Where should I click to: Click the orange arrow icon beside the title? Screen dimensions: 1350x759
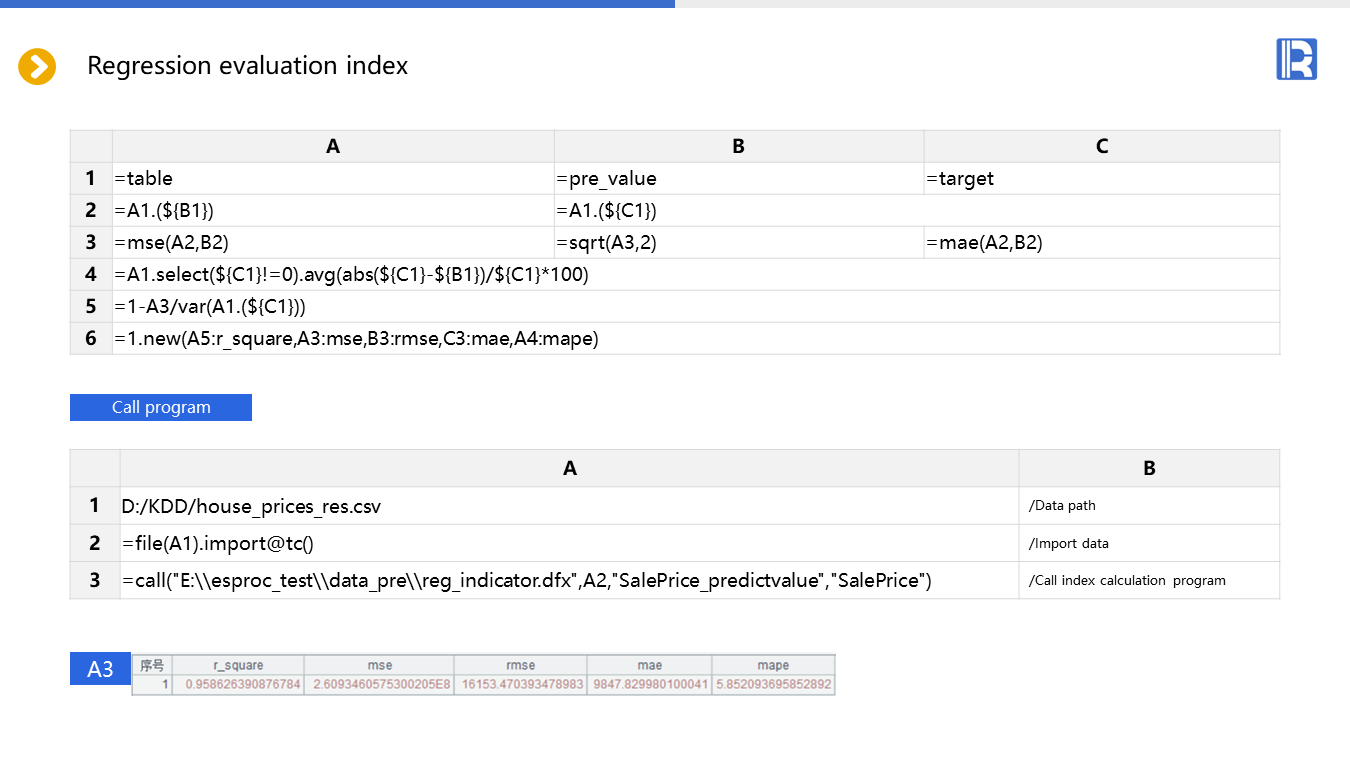tap(37, 67)
